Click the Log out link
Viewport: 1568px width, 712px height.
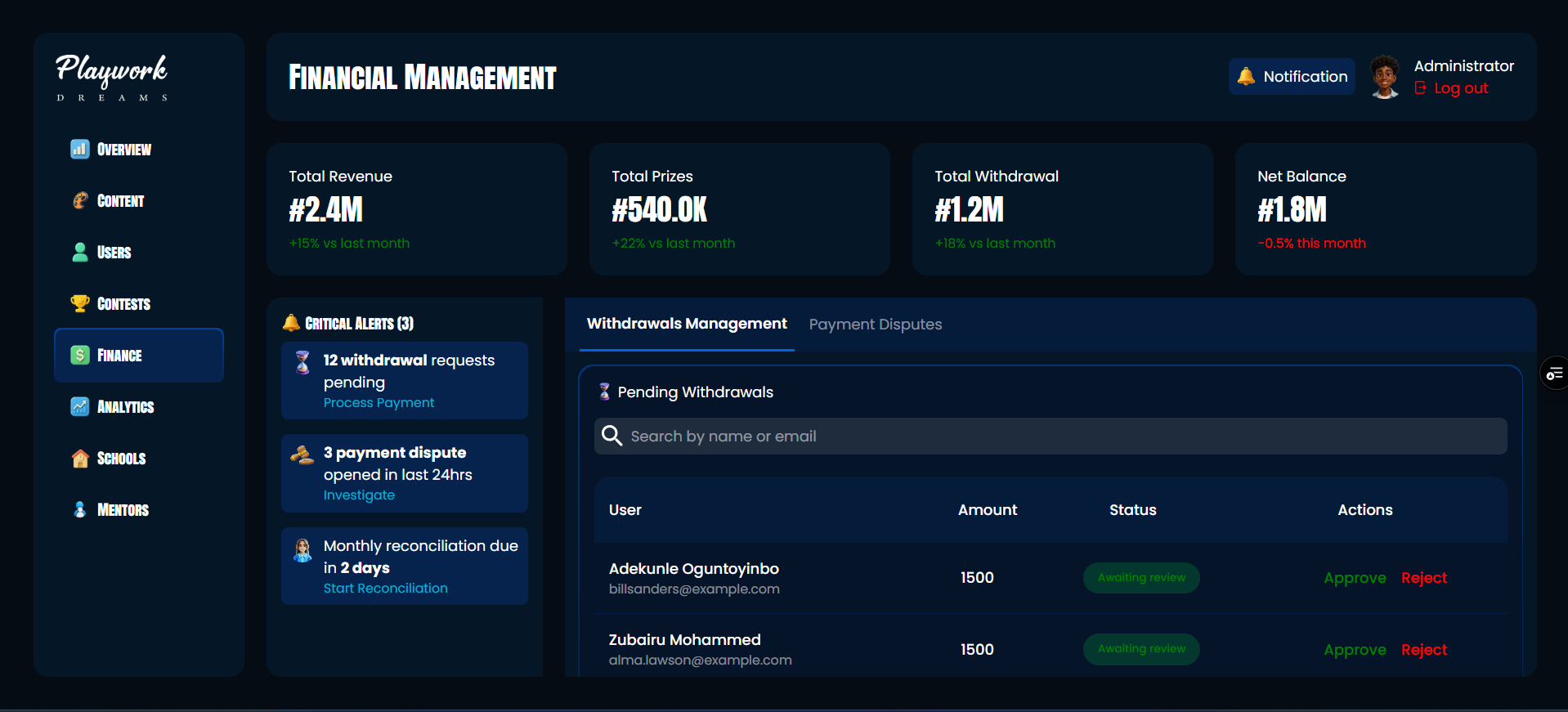[1460, 88]
